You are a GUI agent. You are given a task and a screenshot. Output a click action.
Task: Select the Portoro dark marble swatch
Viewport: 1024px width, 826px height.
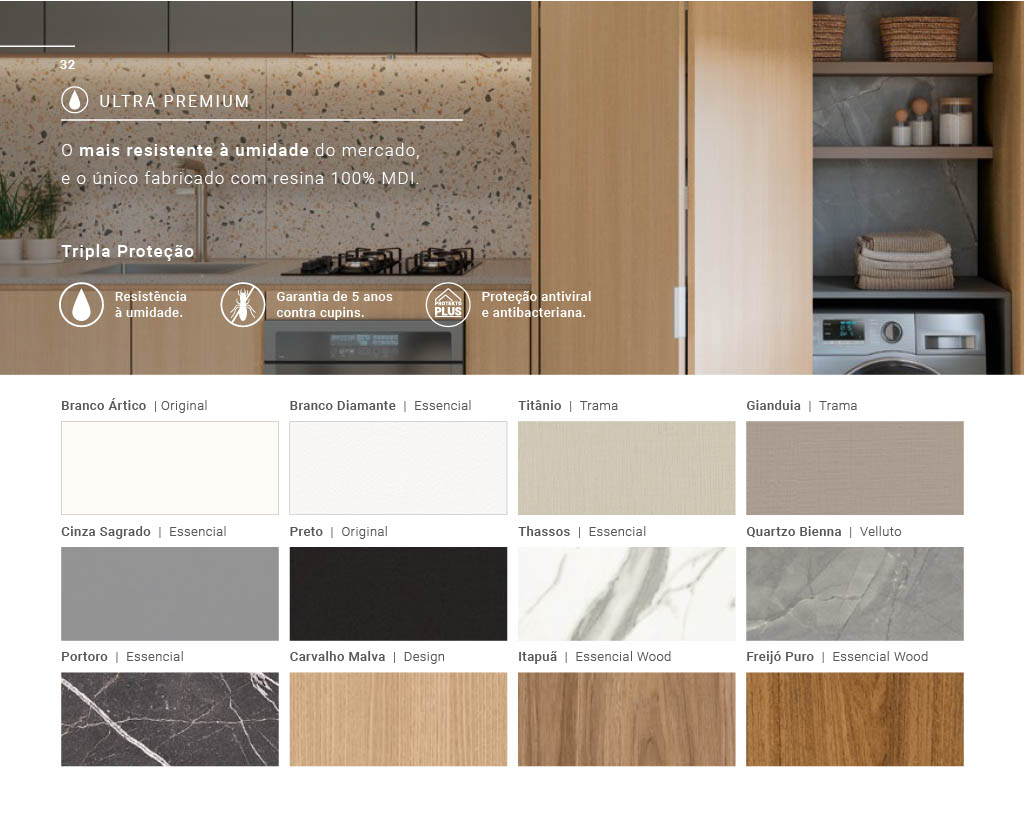point(170,719)
